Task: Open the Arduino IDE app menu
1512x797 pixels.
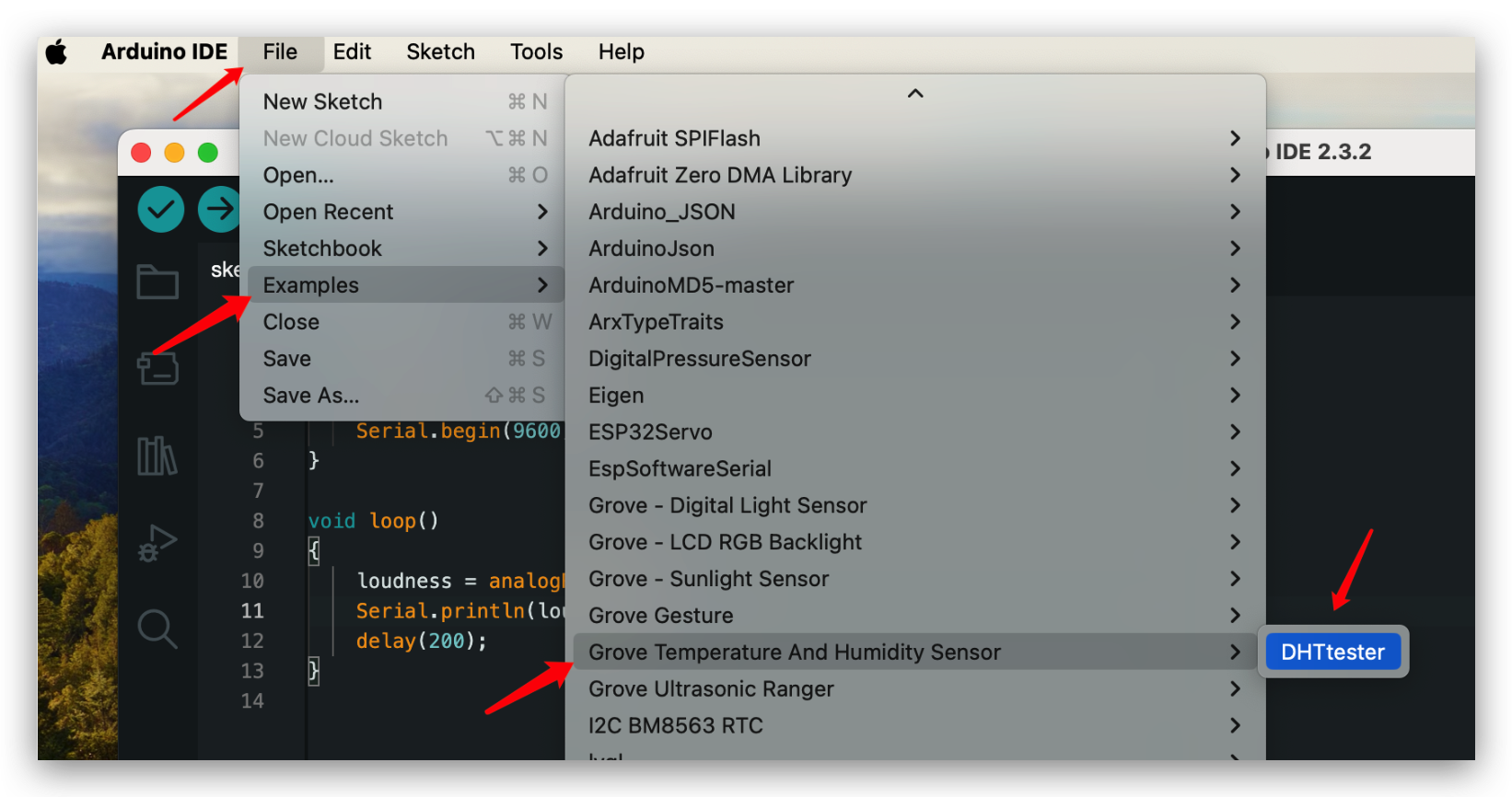Action: coord(164,52)
